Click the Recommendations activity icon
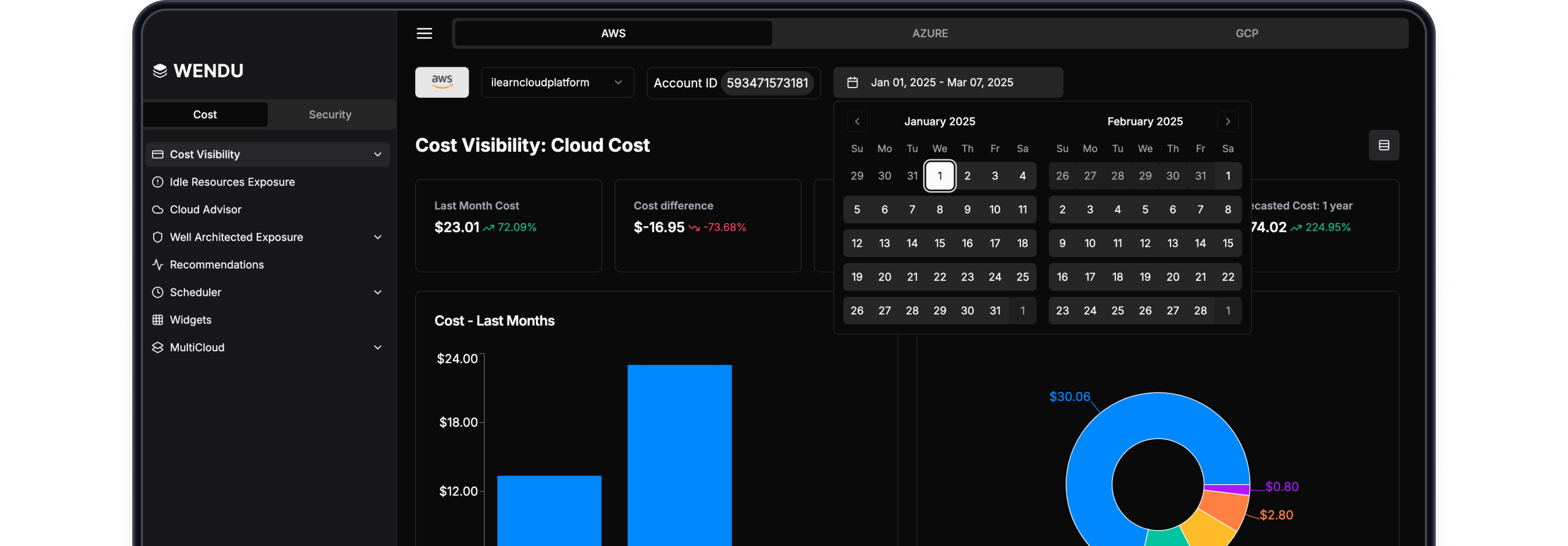 point(157,264)
